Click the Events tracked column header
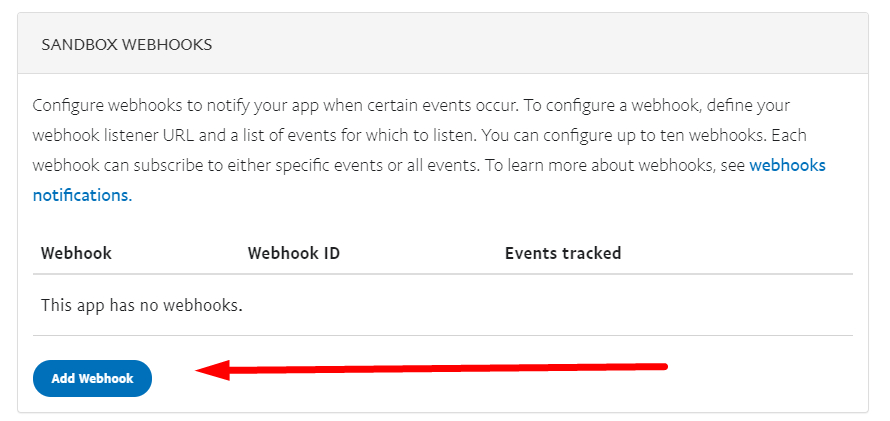Image resolution: width=890 pixels, height=421 pixels. click(562, 253)
